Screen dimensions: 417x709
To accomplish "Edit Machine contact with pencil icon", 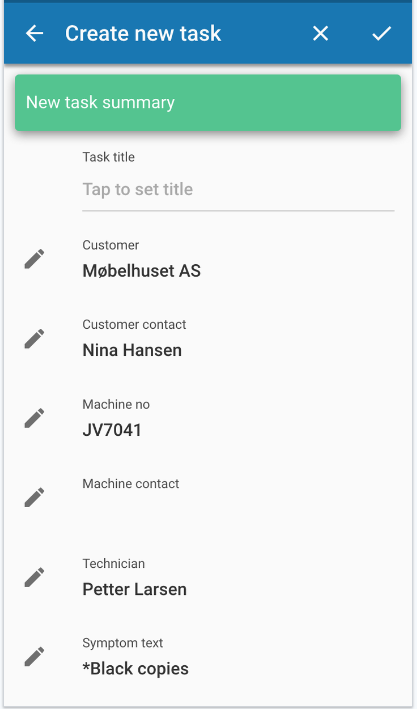I will (34, 497).
